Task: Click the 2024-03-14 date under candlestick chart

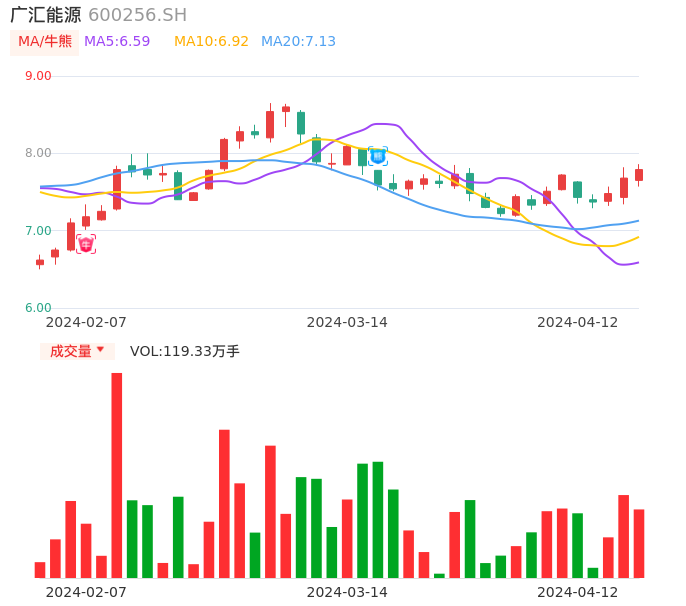Action: pyautogui.click(x=347, y=322)
